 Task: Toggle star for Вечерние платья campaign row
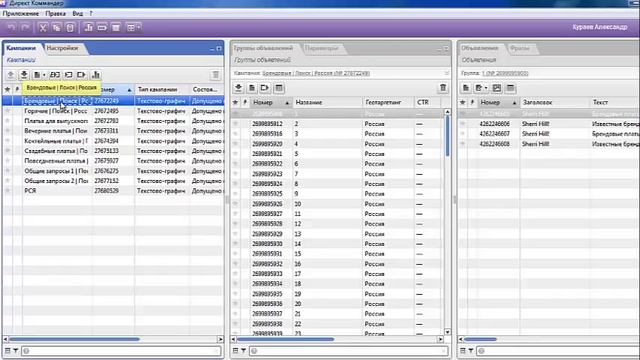(7, 131)
